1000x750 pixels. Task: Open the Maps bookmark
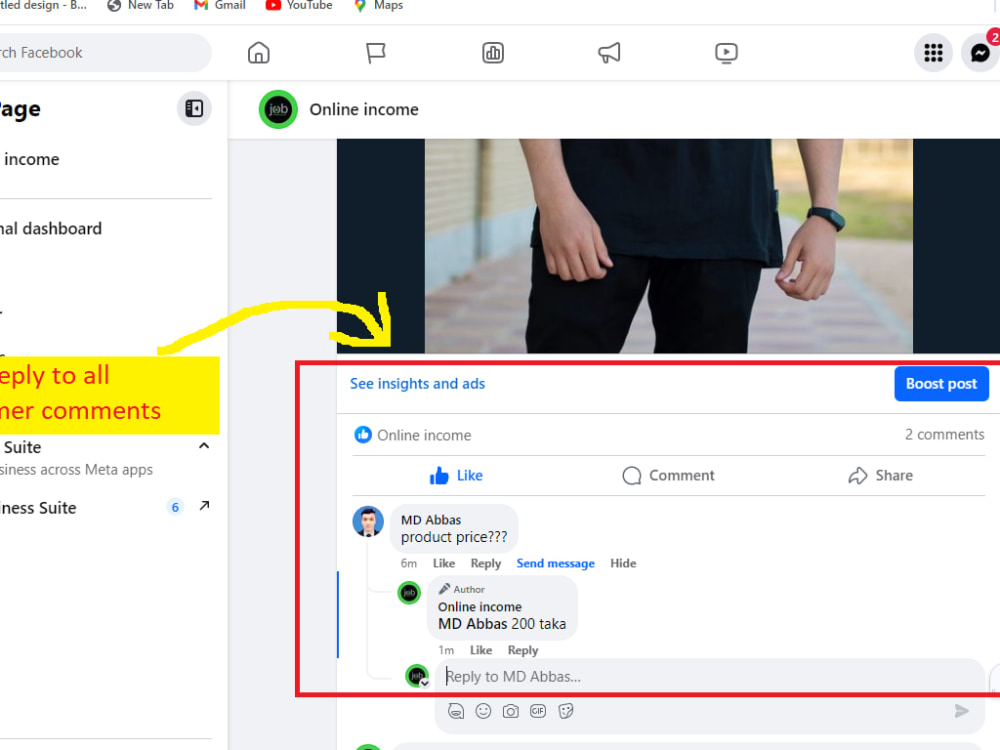pyautogui.click(x=379, y=5)
